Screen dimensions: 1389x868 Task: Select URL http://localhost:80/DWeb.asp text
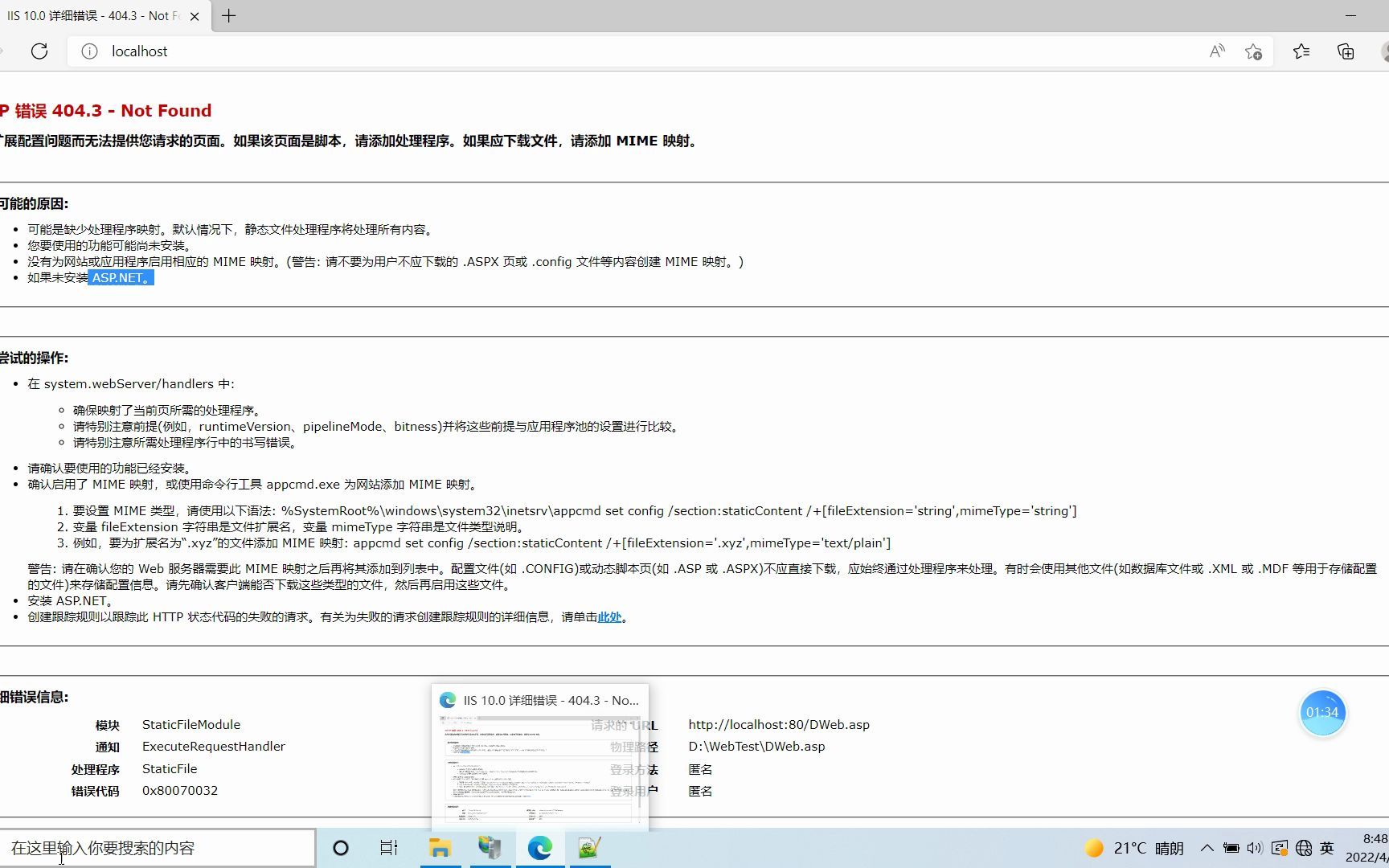click(779, 724)
